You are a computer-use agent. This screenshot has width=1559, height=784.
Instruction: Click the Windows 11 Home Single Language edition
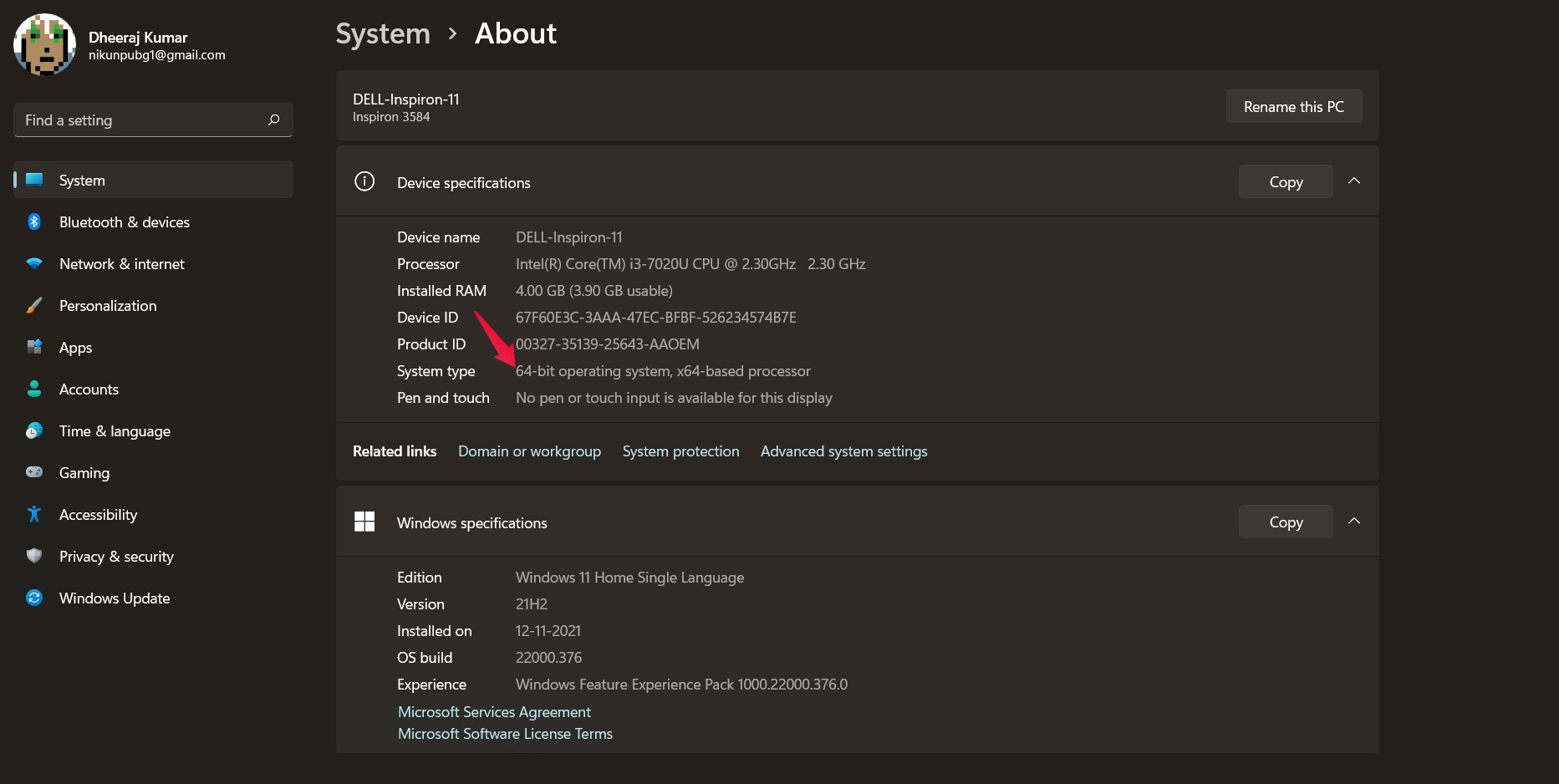pyautogui.click(x=629, y=578)
